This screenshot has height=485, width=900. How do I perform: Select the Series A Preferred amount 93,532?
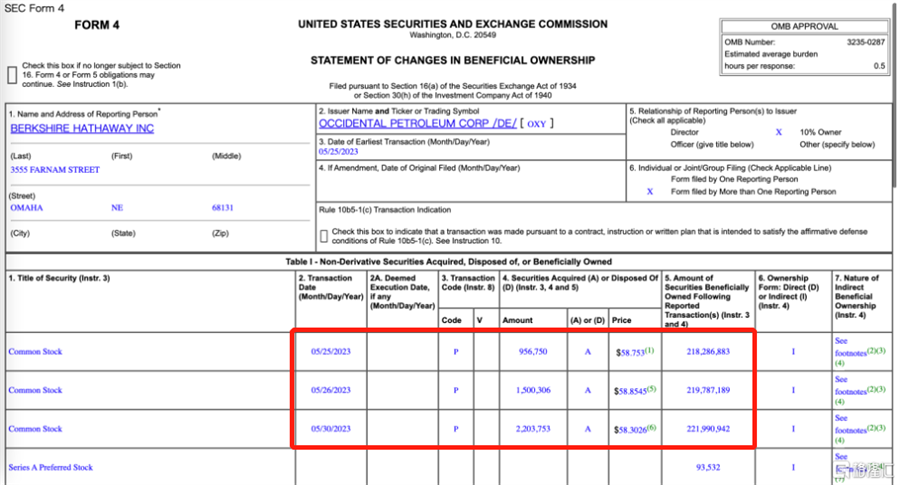point(708,467)
